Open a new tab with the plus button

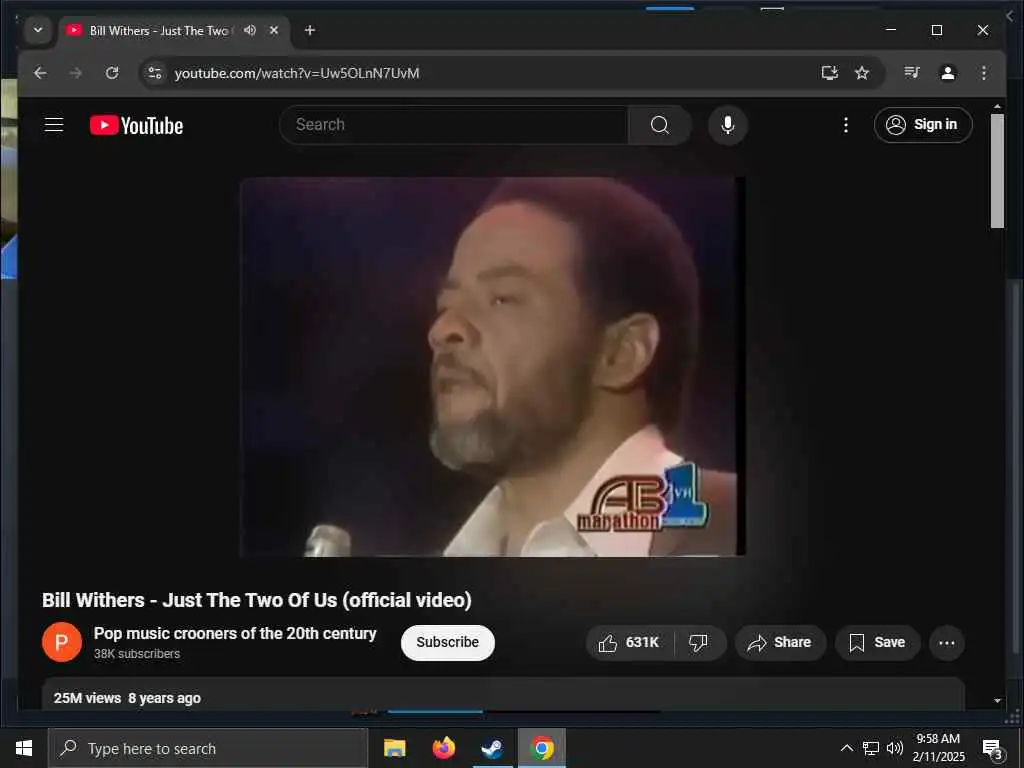[310, 30]
